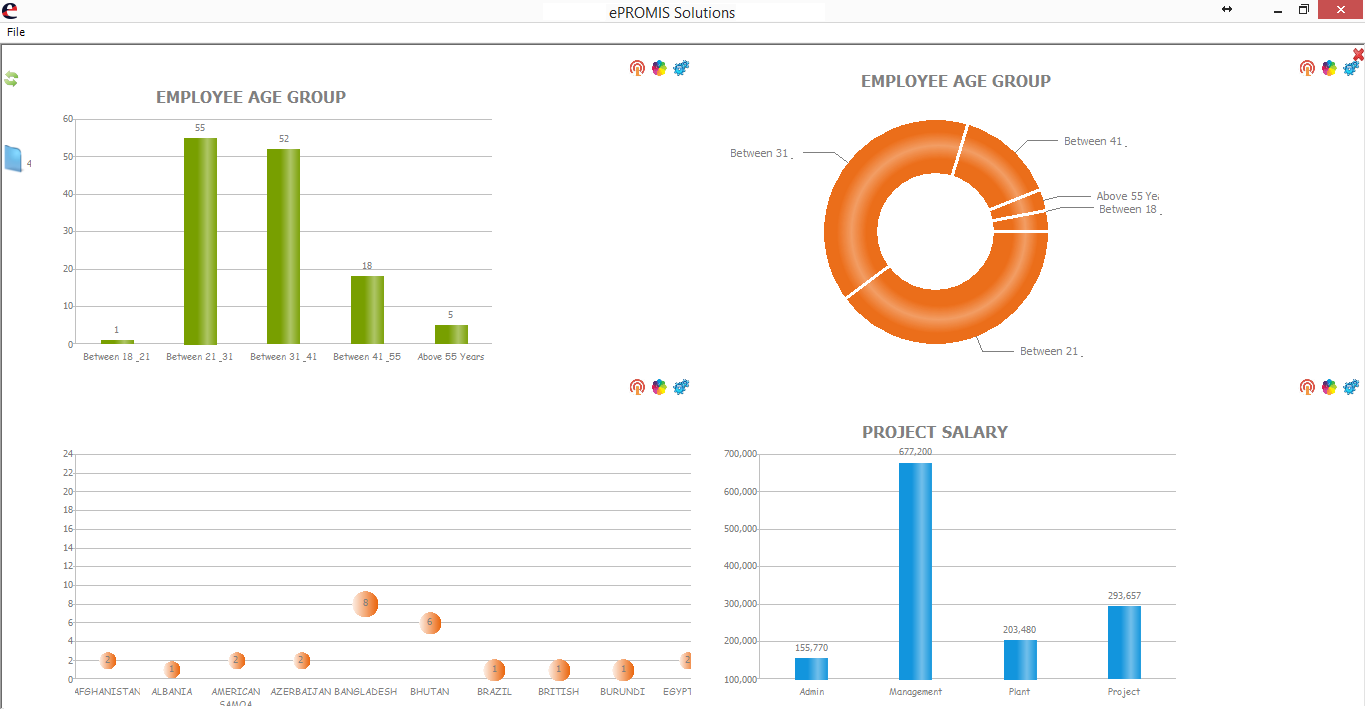1365x710 pixels.
Task: Select the Management salary bar
Action: tap(915, 571)
